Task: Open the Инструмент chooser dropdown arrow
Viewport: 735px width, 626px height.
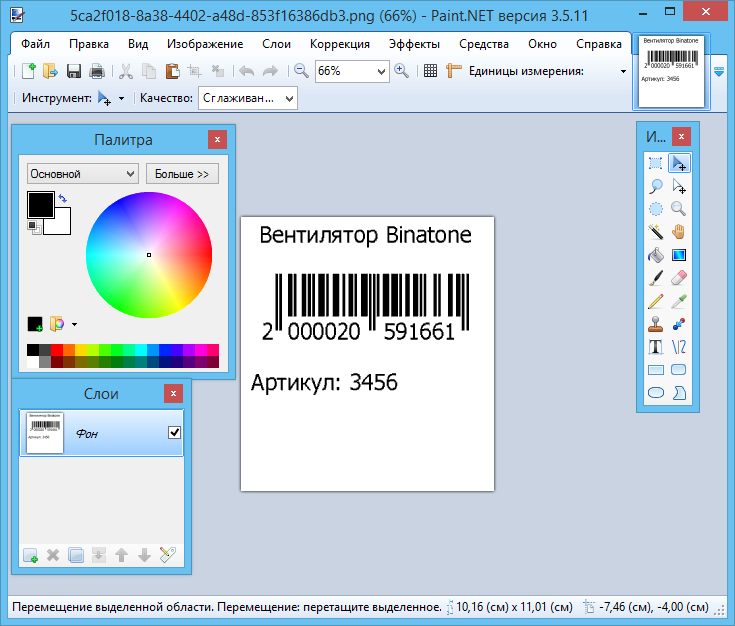Action: click(x=121, y=98)
